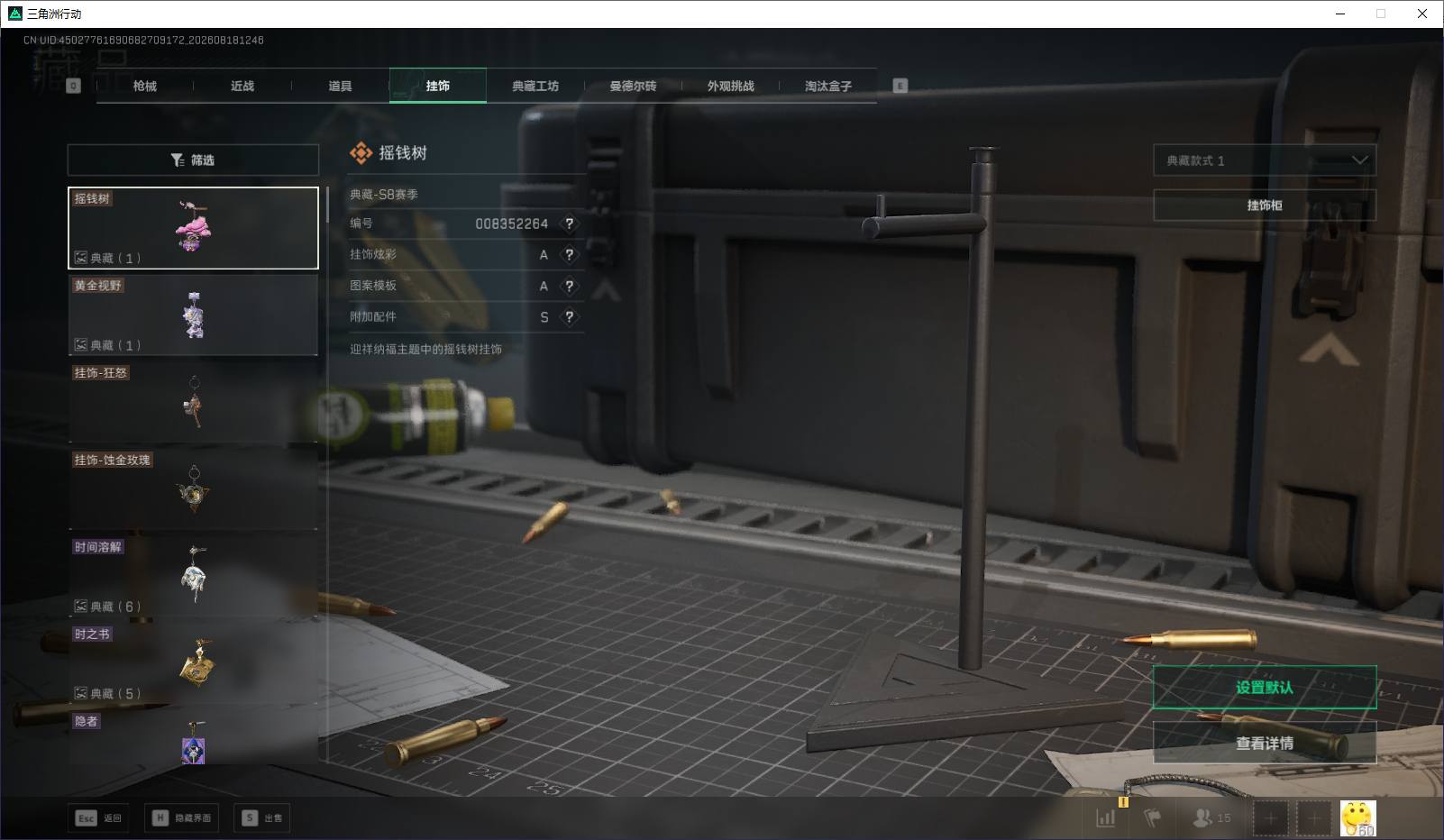Click the serial number 008352264

[512, 224]
